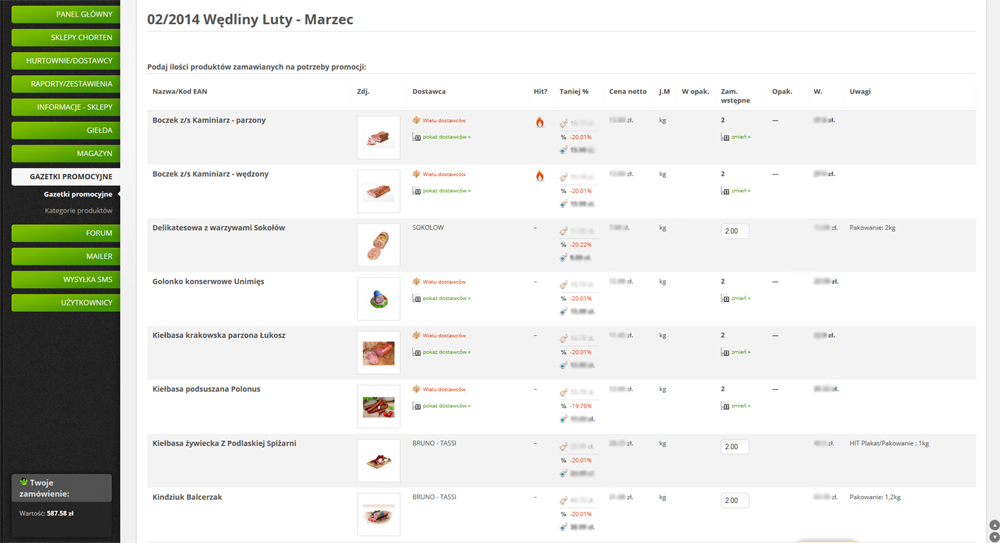Click the multi-supplier icon for Golonko konserwowe Unimięs
This screenshot has width=1000, height=543.
coord(416,282)
